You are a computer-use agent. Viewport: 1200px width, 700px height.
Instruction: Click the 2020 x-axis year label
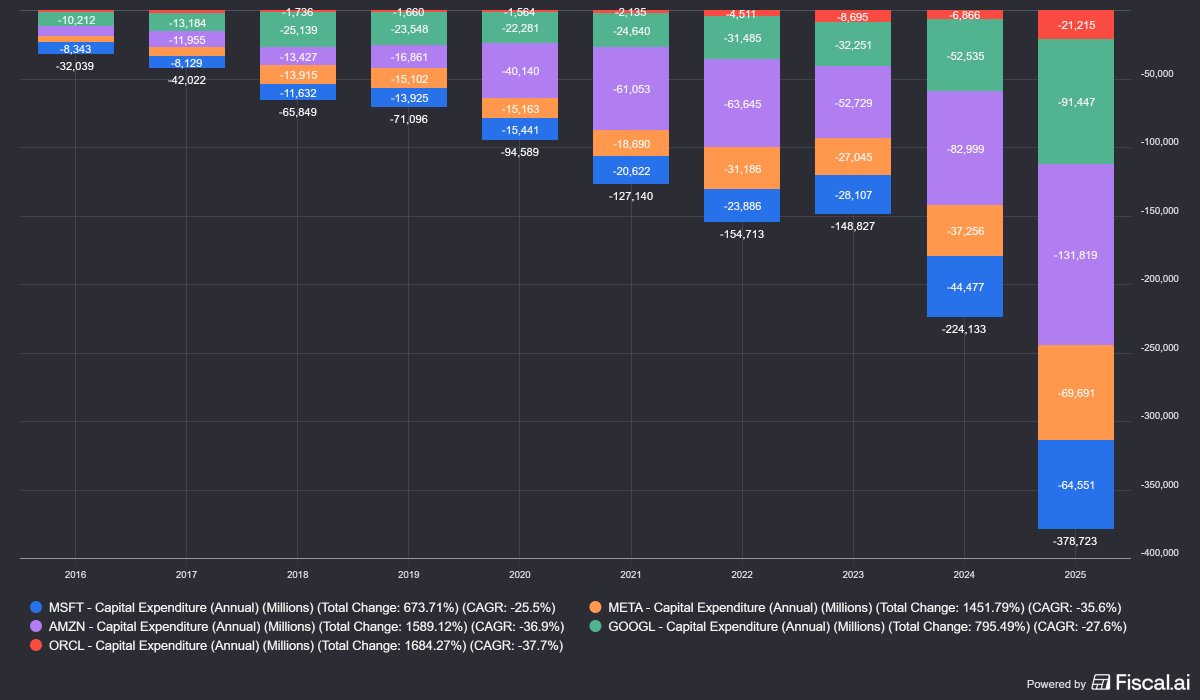[x=520, y=575]
